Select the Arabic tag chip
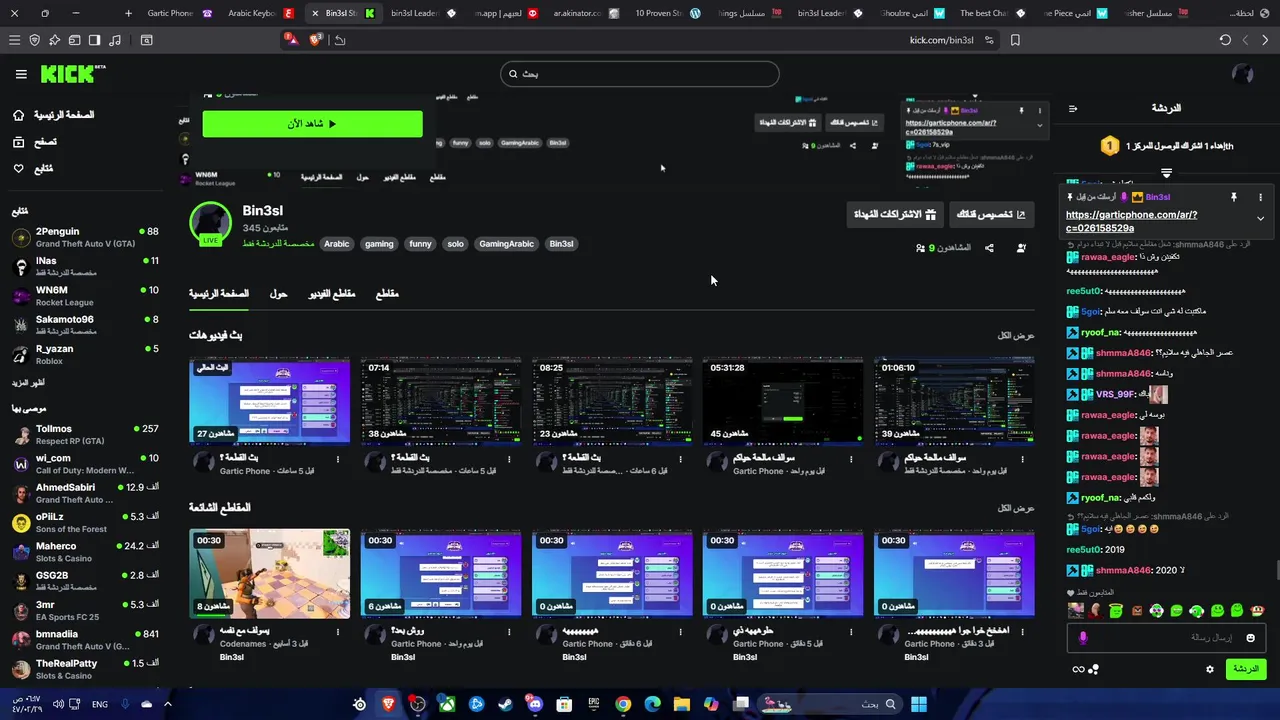Viewport: 1280px width, 720px height. (x=337, y=244)
